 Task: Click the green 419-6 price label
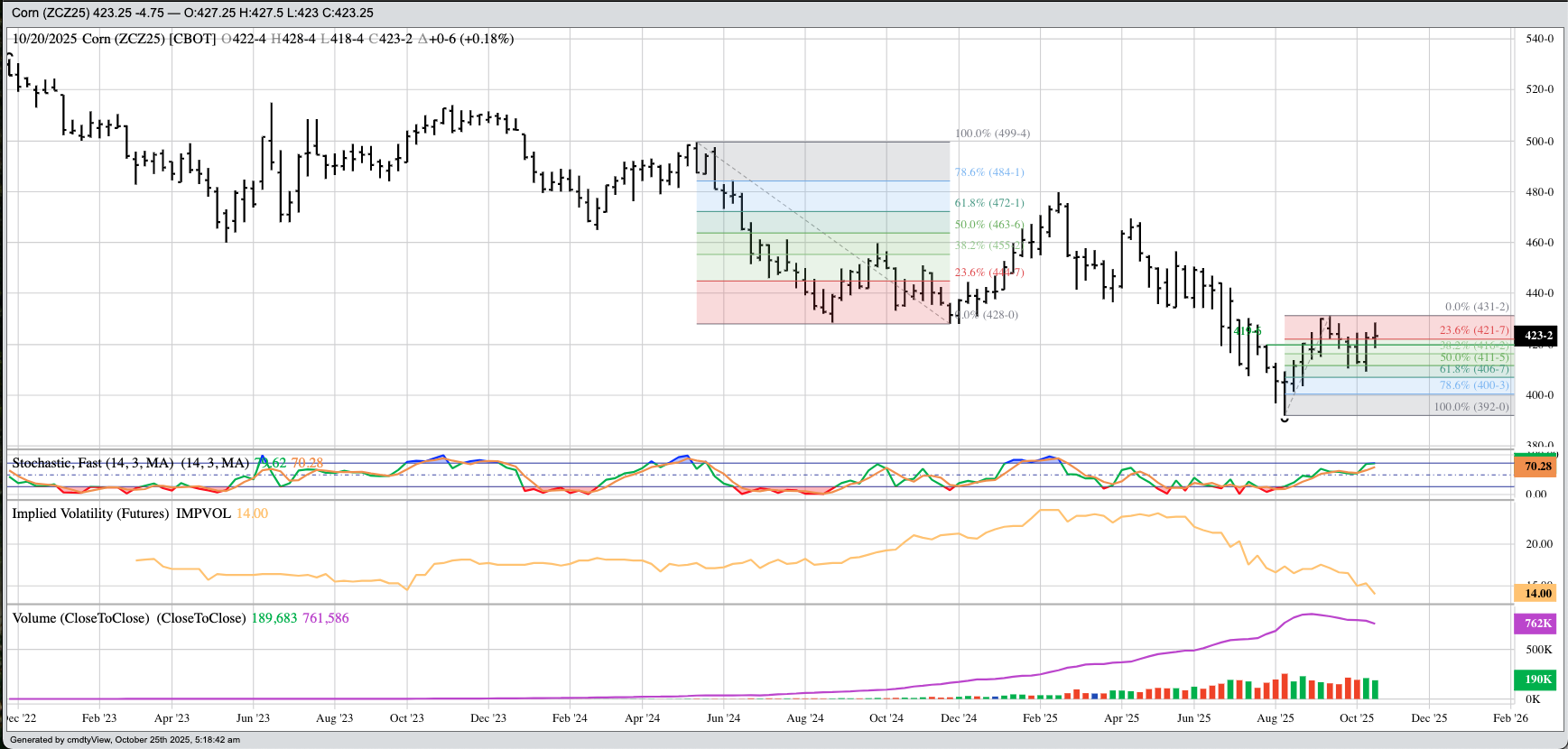point(1247,331)
